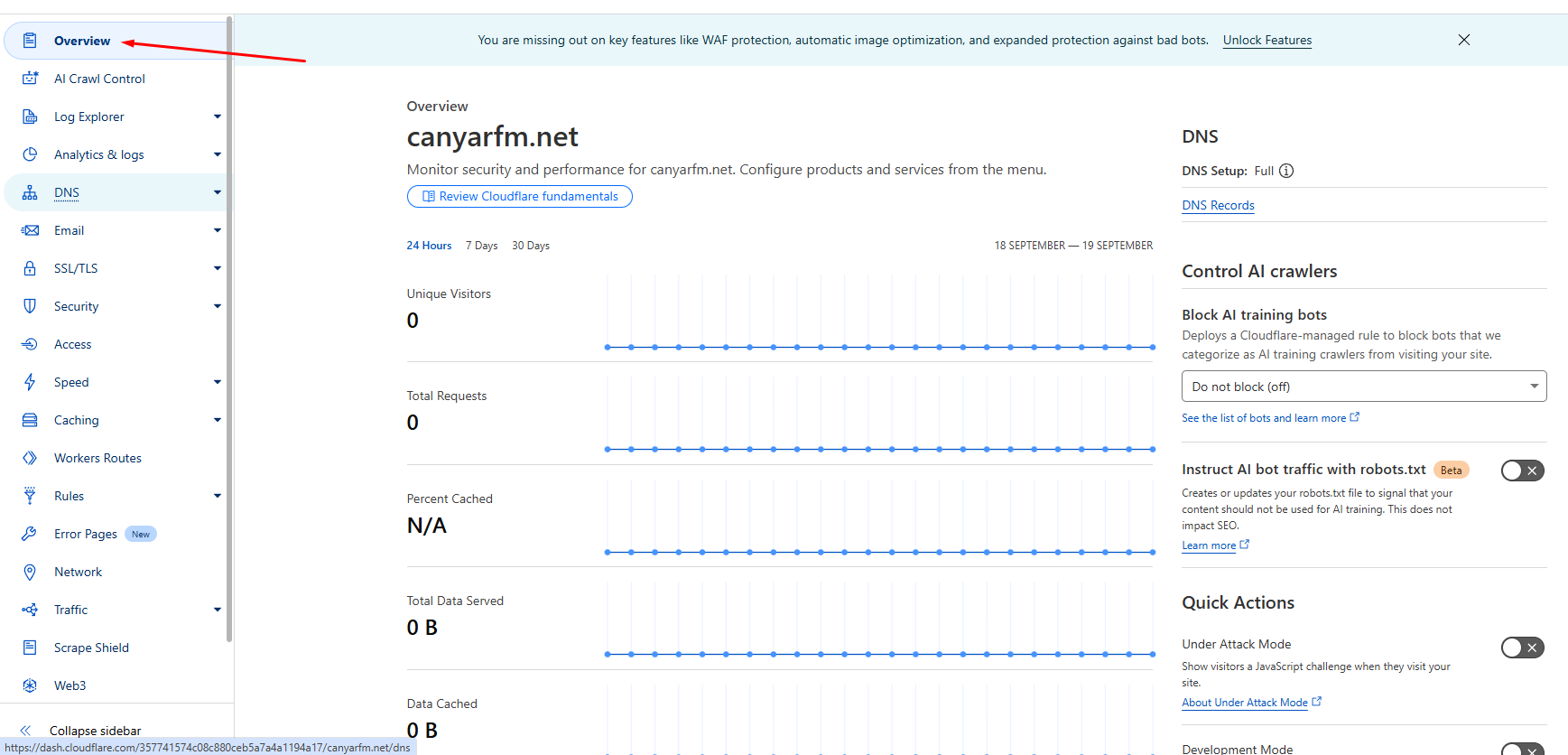
Task: Click the DNS network tree icon
Action: click(30, 192)
